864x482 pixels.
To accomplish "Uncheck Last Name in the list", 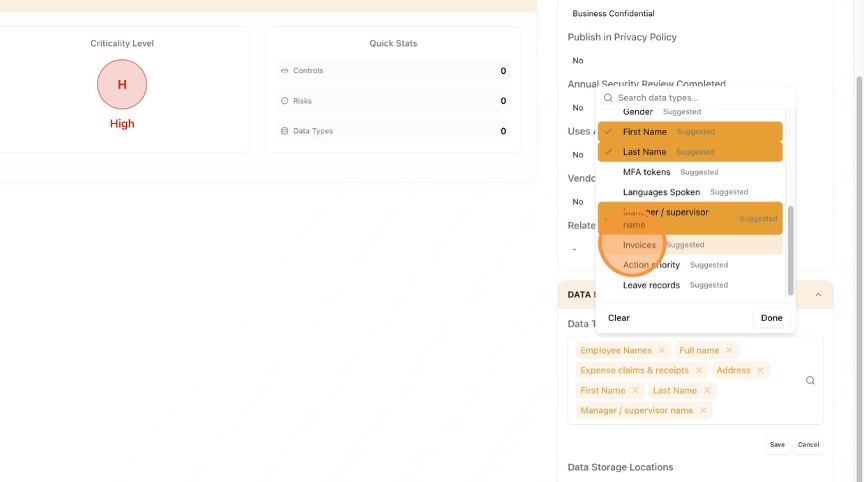I will 689,152.
